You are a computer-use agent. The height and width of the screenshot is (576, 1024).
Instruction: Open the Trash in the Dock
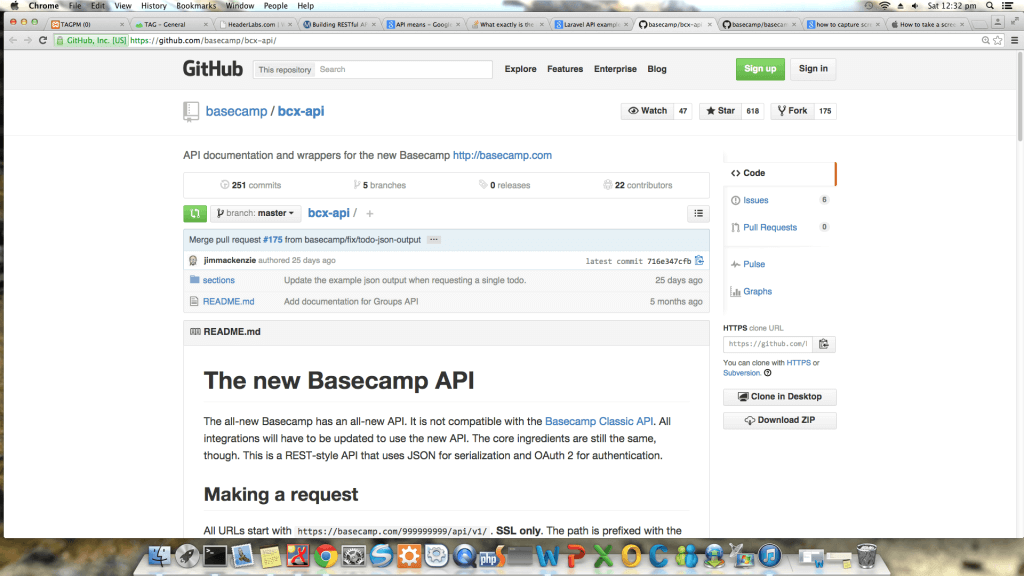pyautogui.click(x=867, y=556)
